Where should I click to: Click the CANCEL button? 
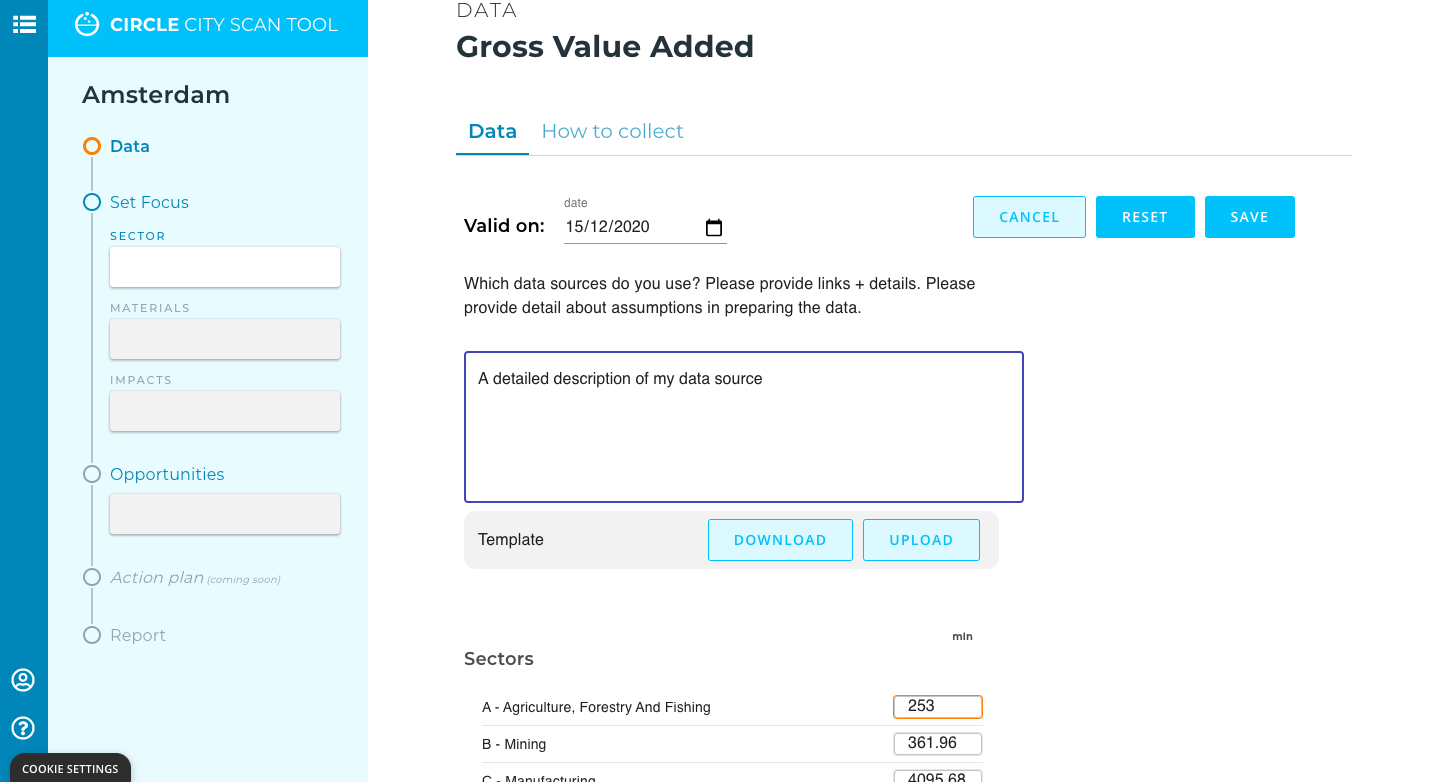[1029, 217]
